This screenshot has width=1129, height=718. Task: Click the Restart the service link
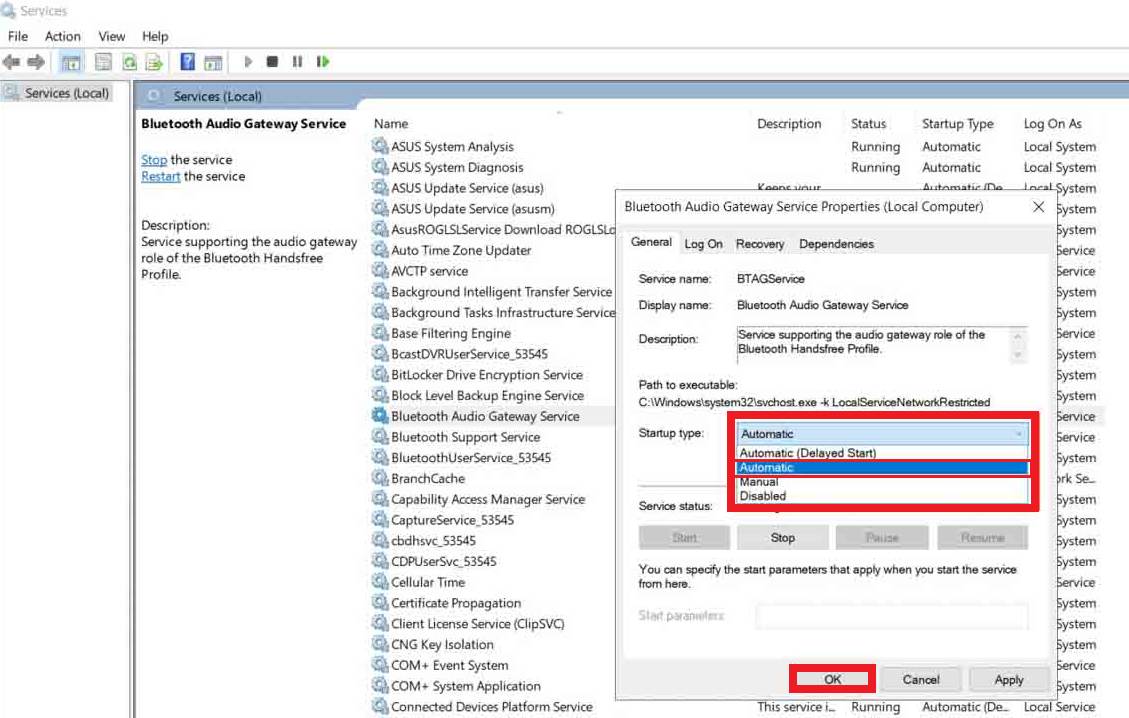pos(161,176)
